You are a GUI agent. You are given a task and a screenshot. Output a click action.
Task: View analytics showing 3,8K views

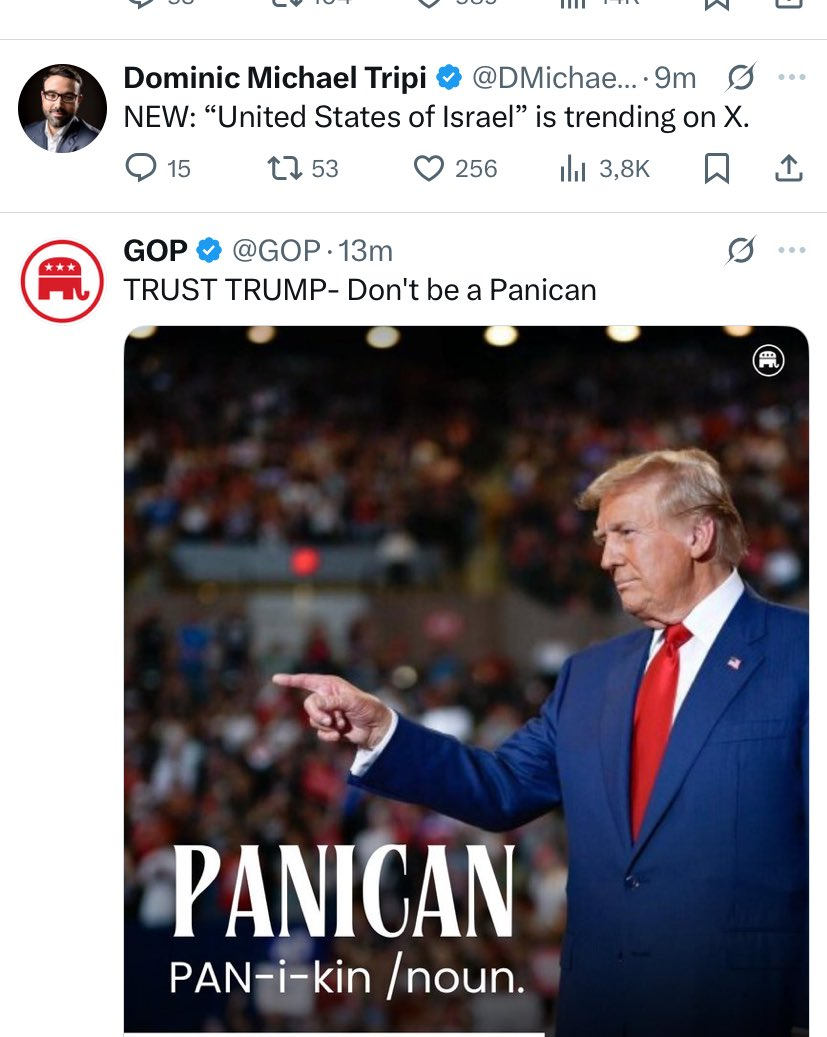click(572, 169)
